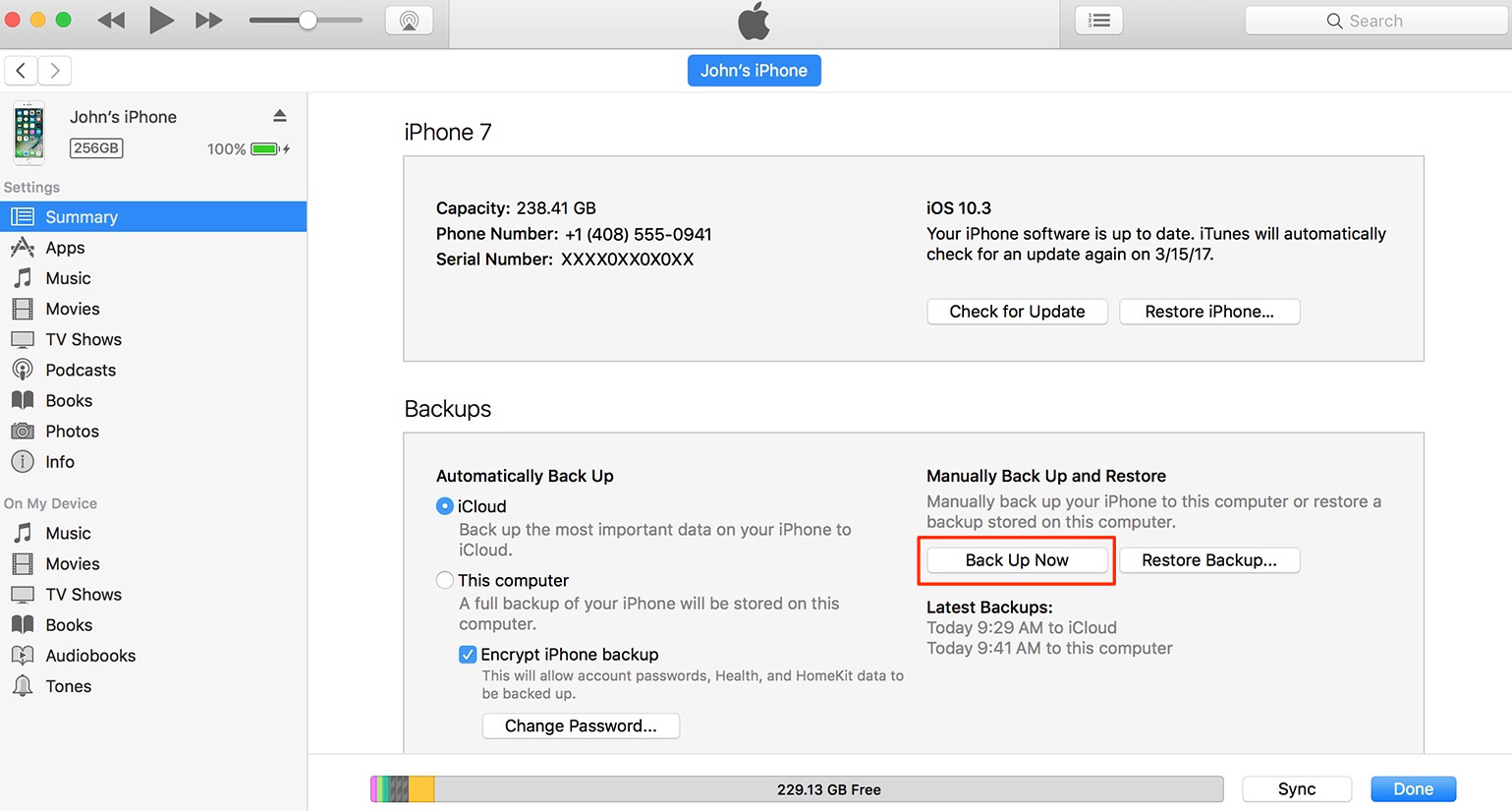1512x811 pixels.
Task: Open the Summary settings section
Action: pyautogui.click(x=153, y=217)
